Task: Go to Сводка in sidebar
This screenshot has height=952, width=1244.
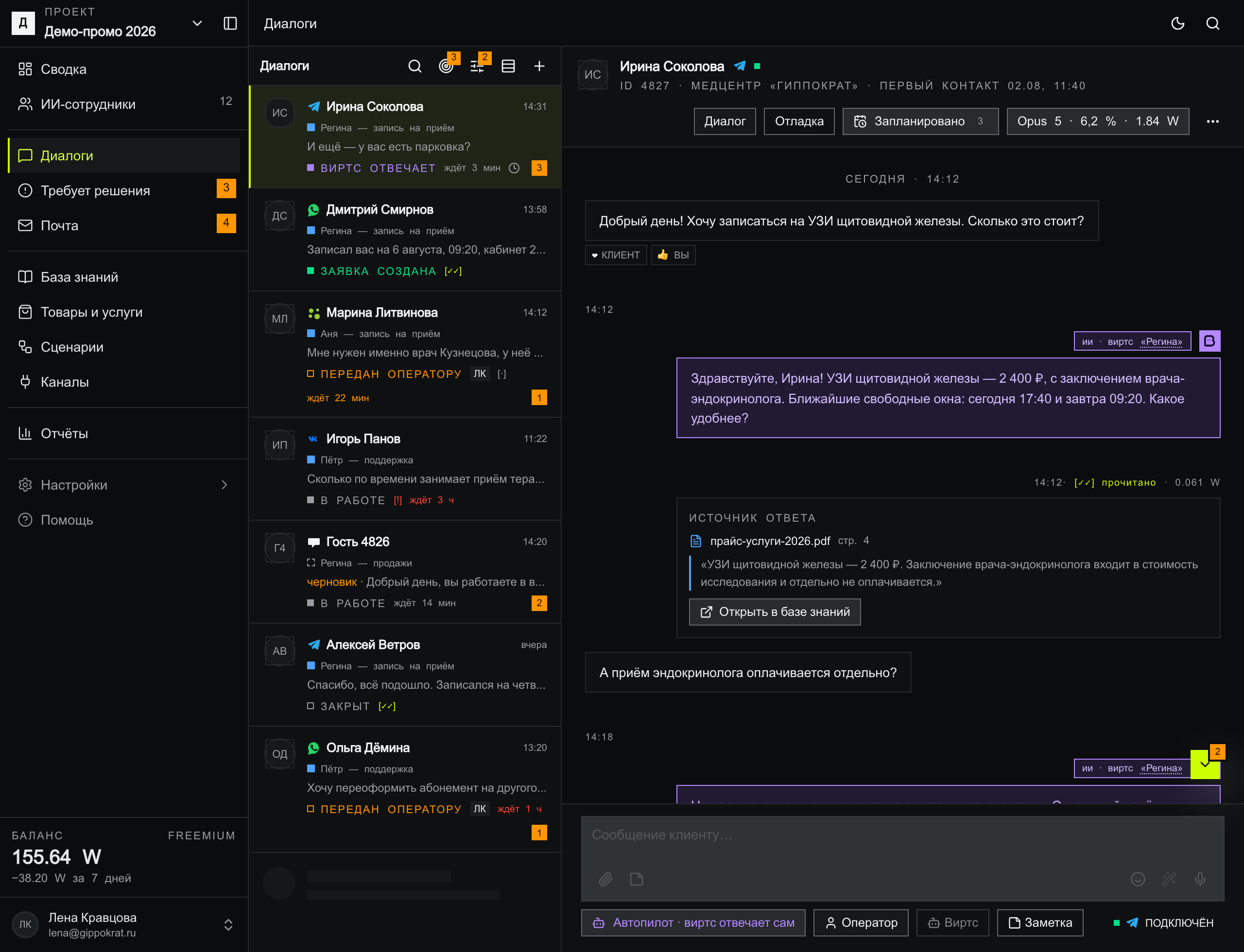Action: (x=124, y=69)
